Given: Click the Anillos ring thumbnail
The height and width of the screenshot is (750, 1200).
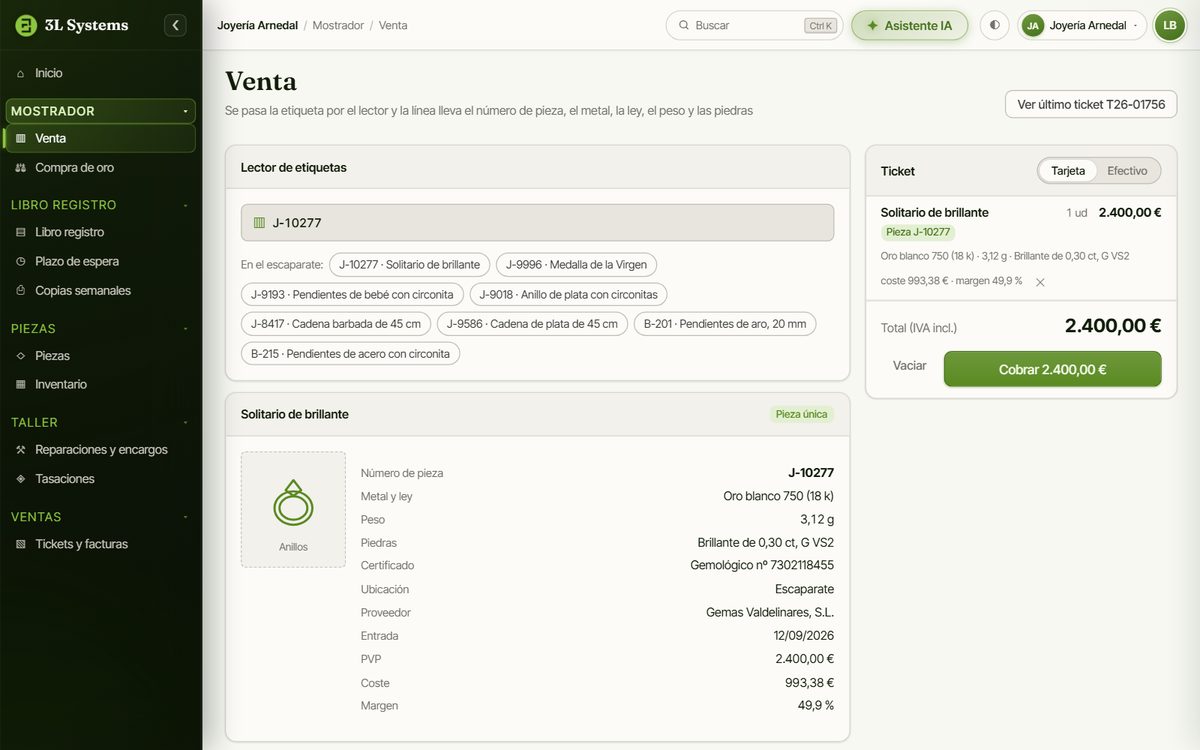Looking at the screenshot, I should coord(293,510).
